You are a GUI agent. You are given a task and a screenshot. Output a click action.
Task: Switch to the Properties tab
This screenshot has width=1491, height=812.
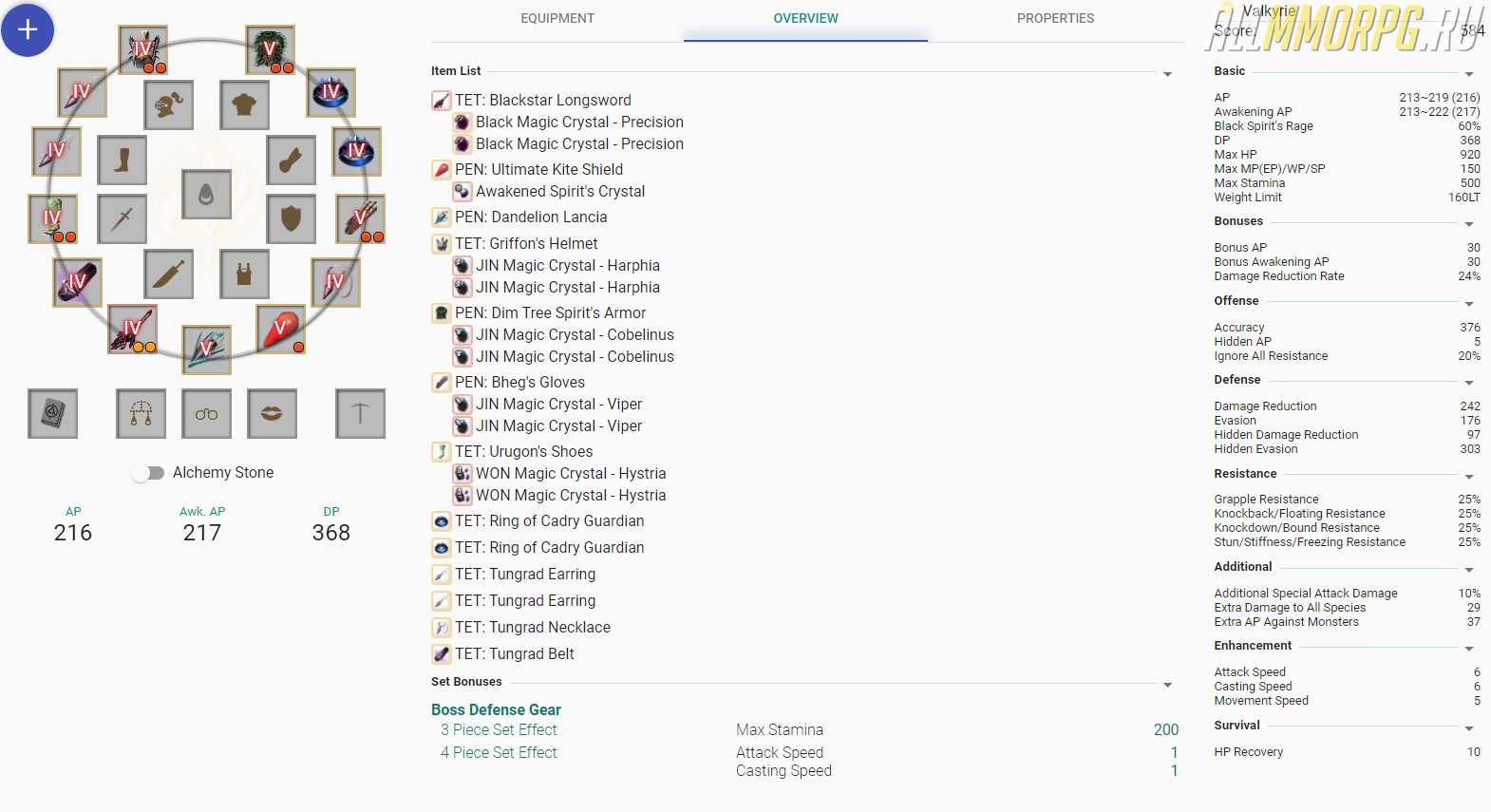tap(1055, 18)
